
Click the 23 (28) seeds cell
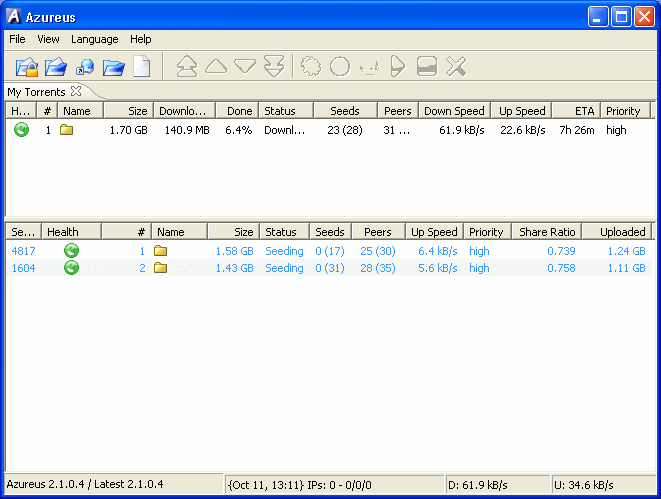click(x=345, y=130)
